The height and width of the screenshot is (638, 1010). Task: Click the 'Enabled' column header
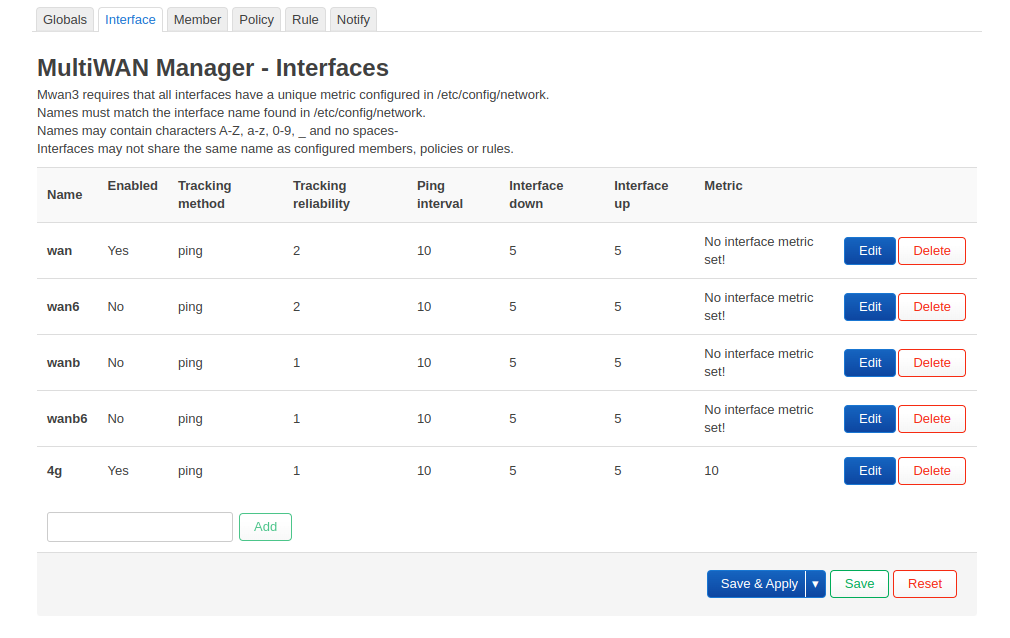(133, 186)
